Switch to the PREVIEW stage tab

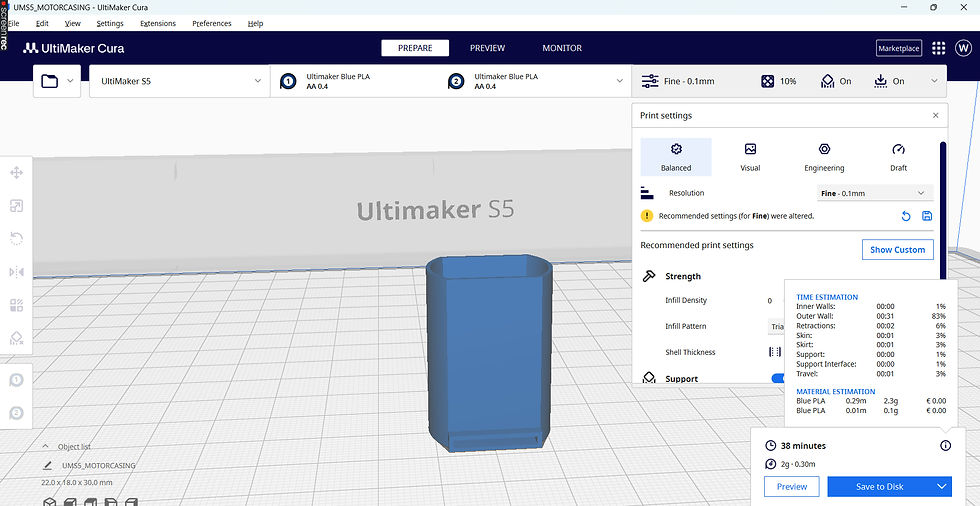[x=488, y=48]
